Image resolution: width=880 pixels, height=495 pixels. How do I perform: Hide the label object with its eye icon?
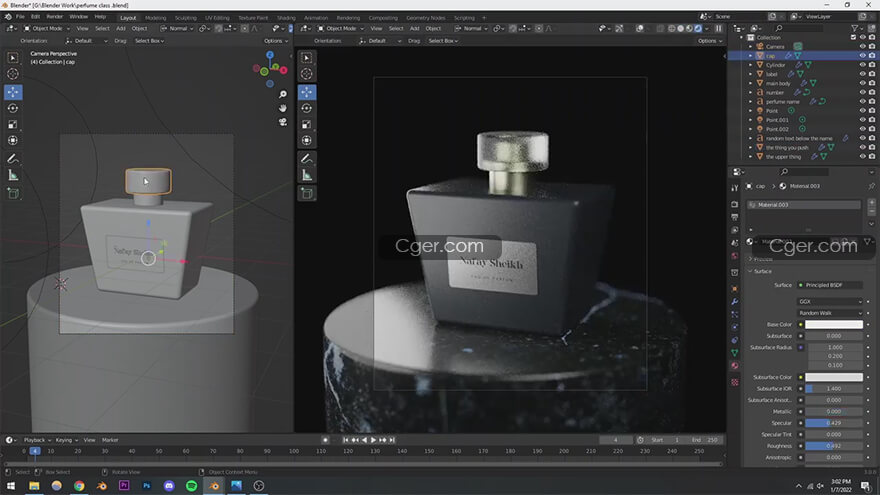[863, 74]
